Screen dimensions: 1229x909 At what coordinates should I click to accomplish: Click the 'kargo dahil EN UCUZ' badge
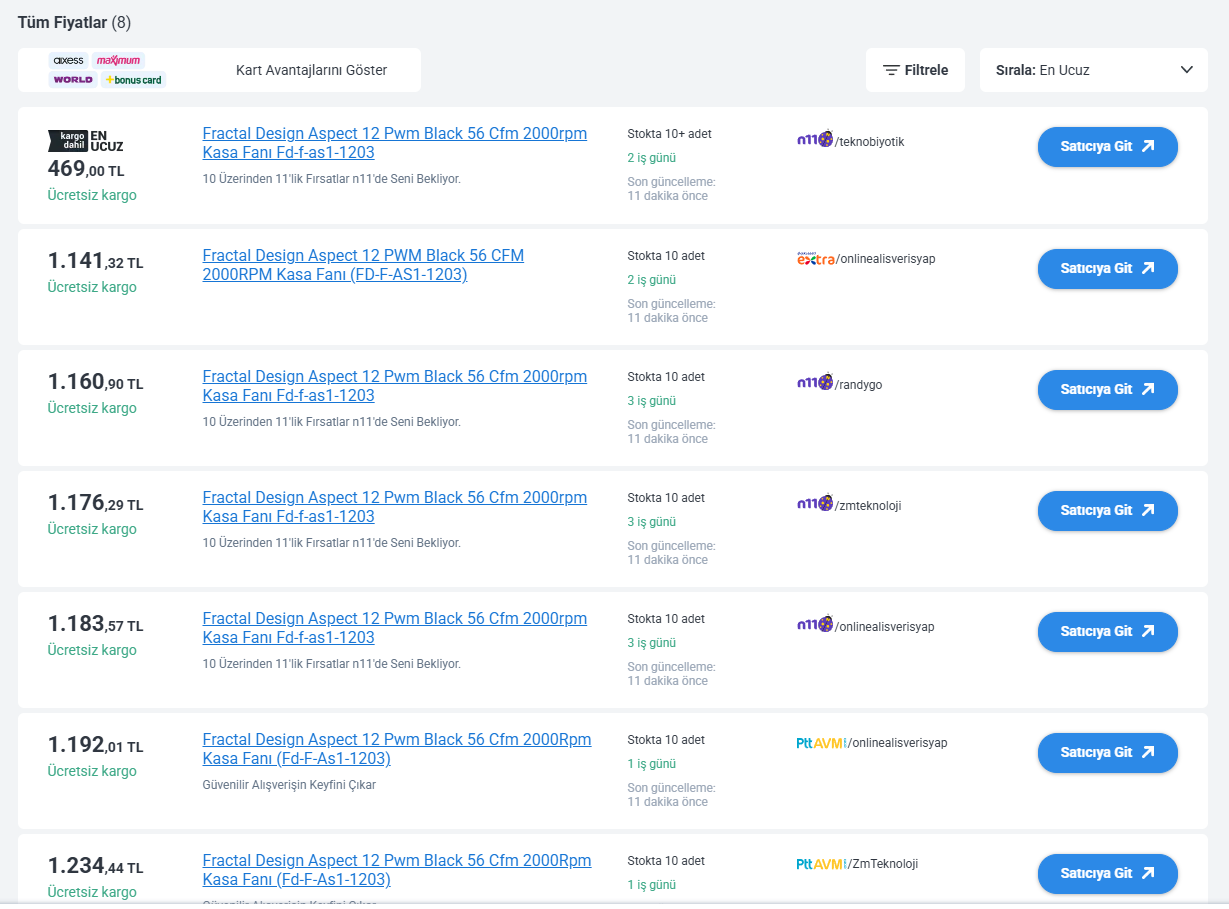pyautogui.click(x=86, y=141)
